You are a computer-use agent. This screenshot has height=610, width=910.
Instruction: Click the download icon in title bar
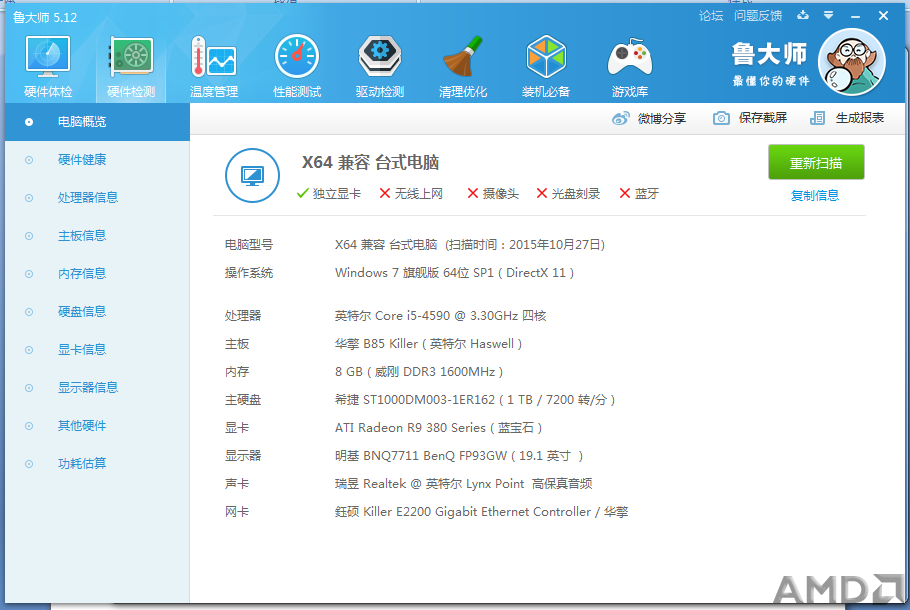[803, 15]
